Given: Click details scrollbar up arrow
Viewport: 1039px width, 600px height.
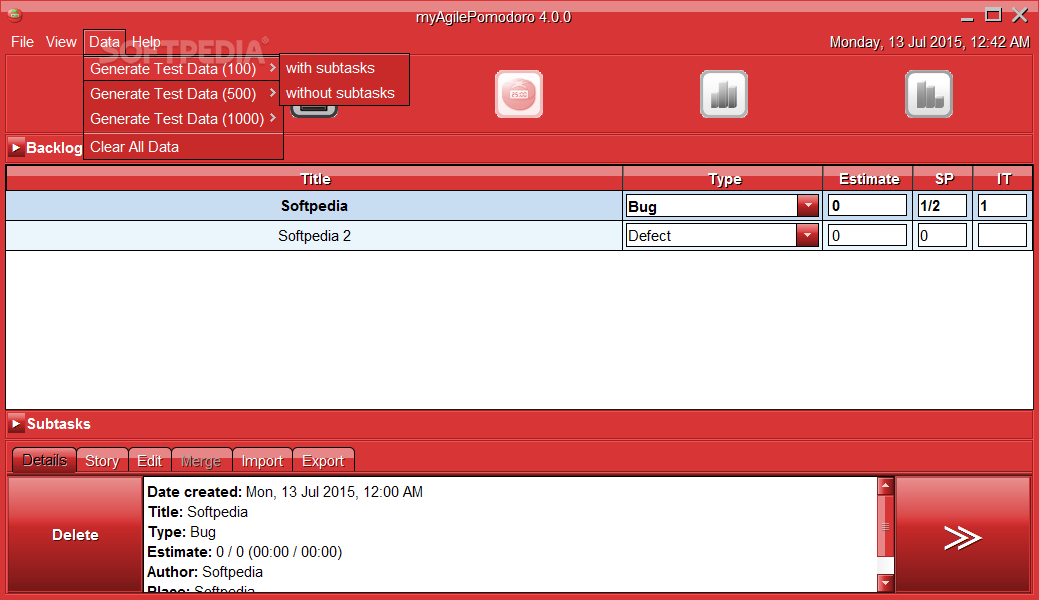Looking at the screenshot, I should pos(885,486).
